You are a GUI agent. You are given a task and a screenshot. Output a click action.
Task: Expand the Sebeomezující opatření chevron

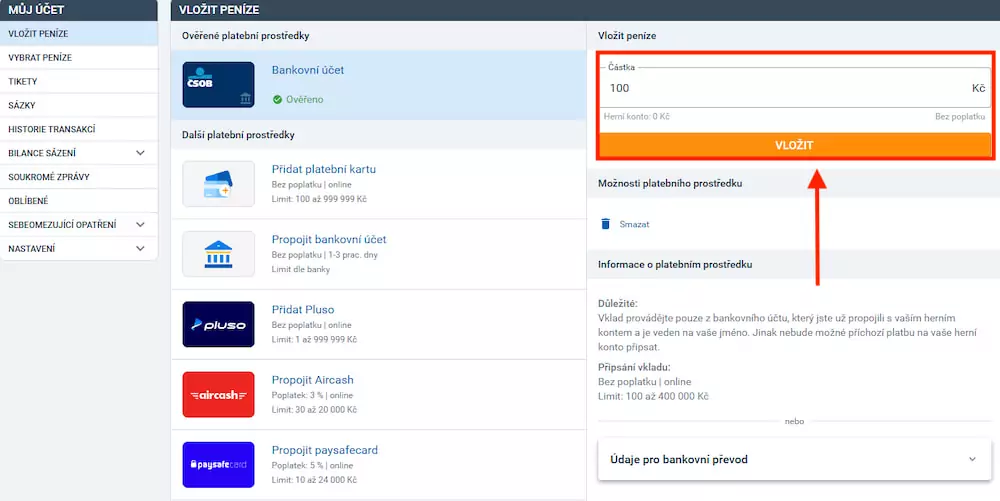[140, 224]
